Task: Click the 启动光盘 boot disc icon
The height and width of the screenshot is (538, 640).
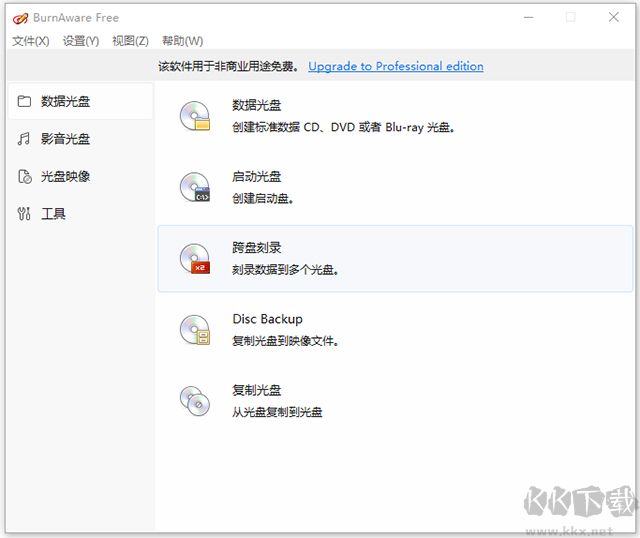Action: [x=195, y=187]
